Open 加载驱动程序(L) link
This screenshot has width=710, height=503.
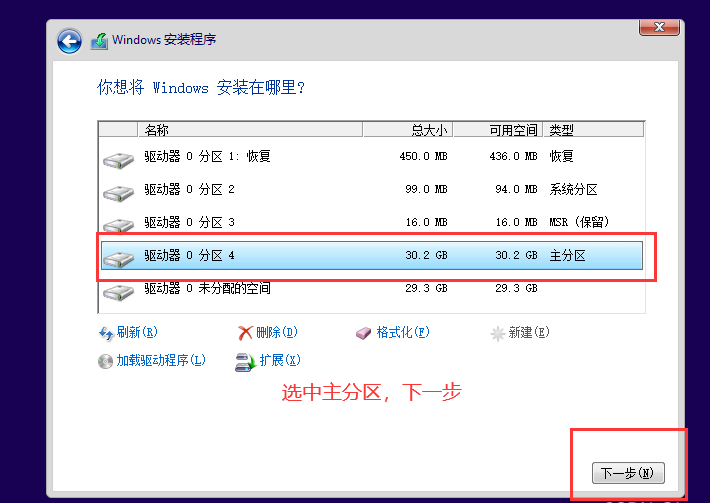[x=161, y=360]
